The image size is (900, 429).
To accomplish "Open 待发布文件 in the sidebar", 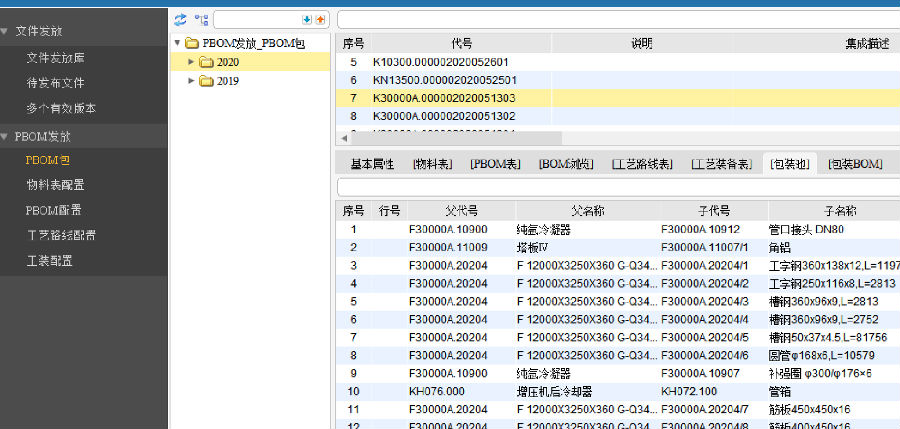I will tap(55, 83).
